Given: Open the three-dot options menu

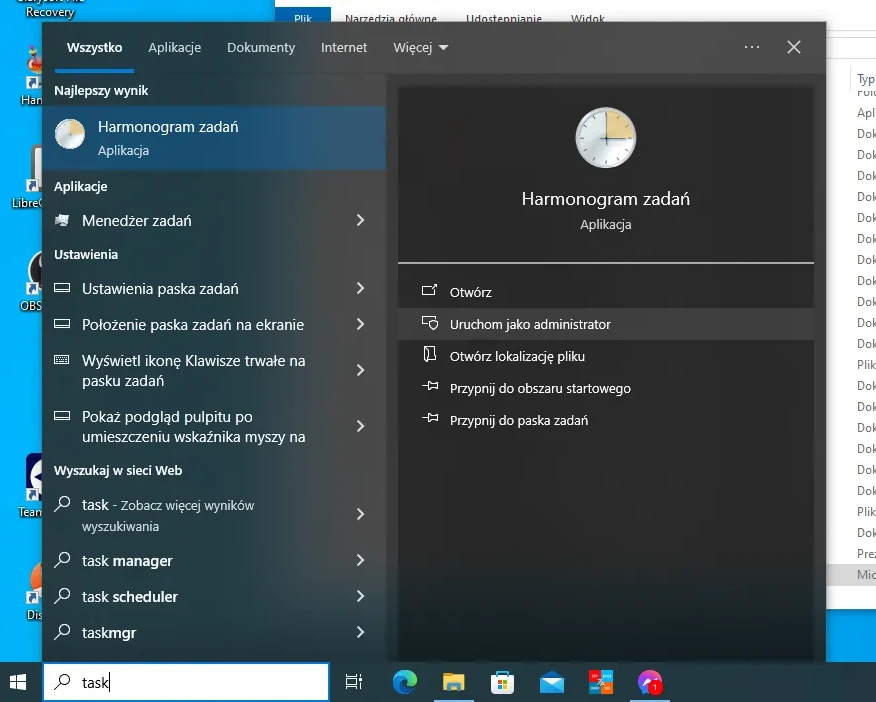Looking at the screenshot, I should [752, 47].
